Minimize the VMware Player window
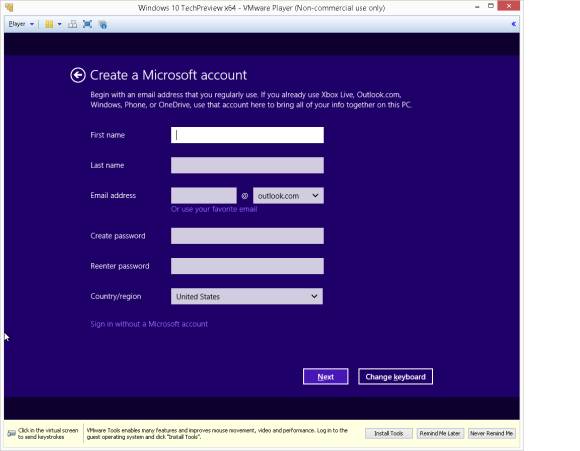This screenshot has width=580, height=451. coord(478,6)
